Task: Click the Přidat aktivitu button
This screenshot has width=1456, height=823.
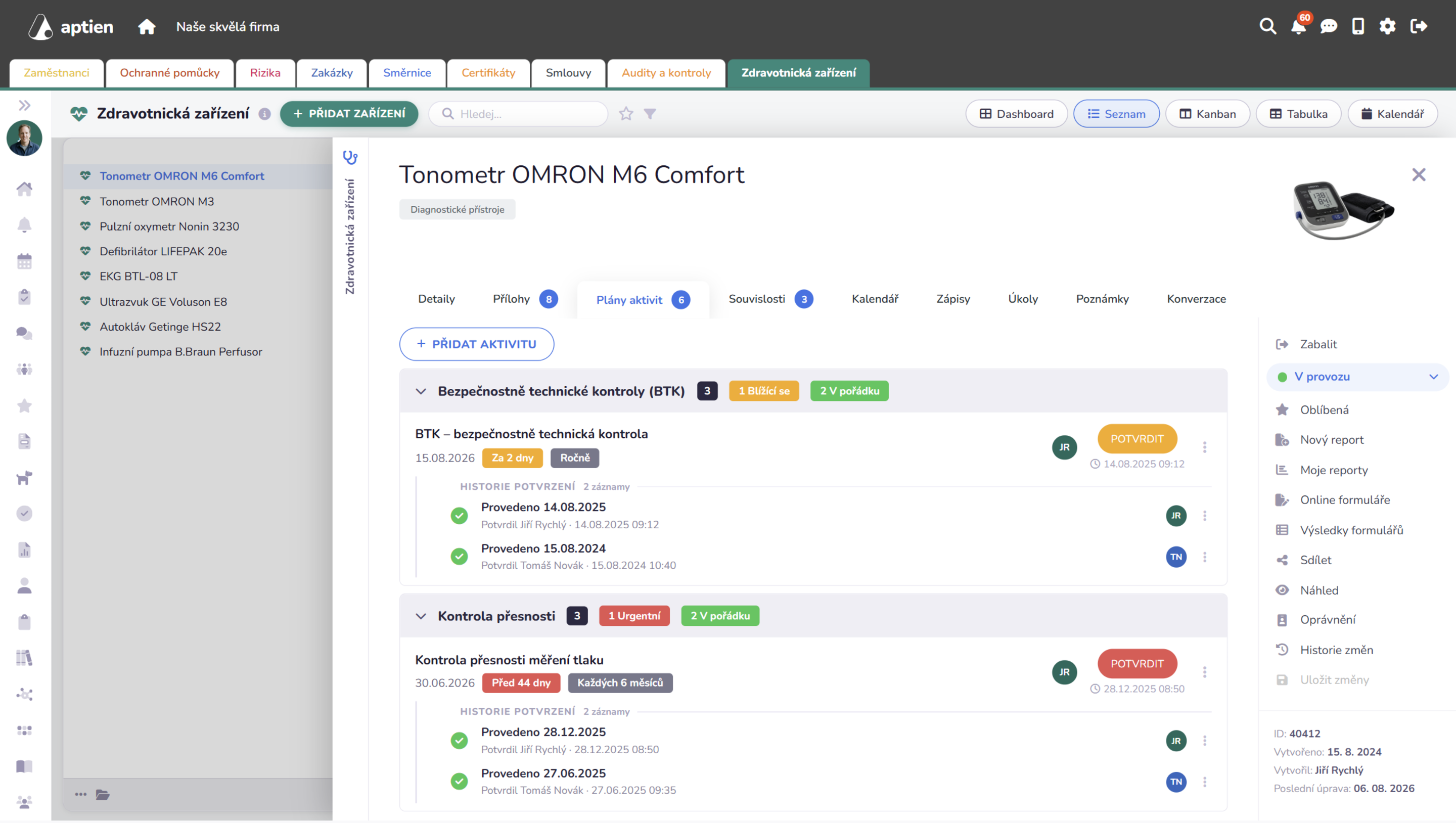Action: click(476, 344)
